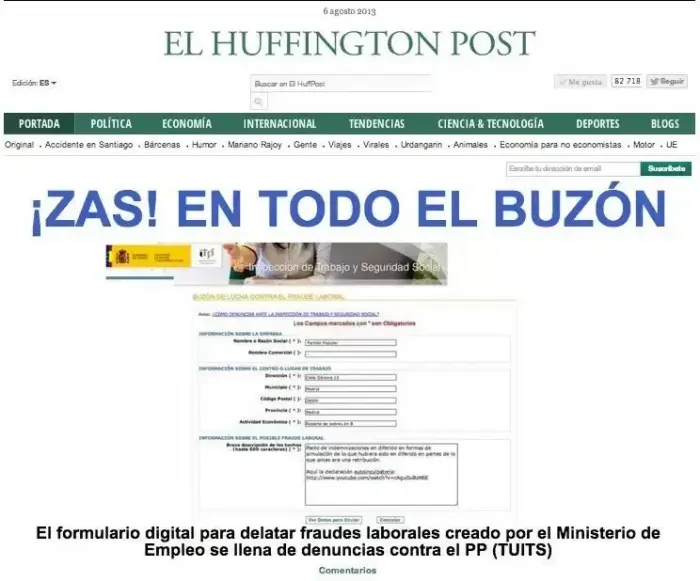The height and width of the screenshot is (581, 700).
Task: Click the Accidente en Santiago link
Action: pos(89,145)
